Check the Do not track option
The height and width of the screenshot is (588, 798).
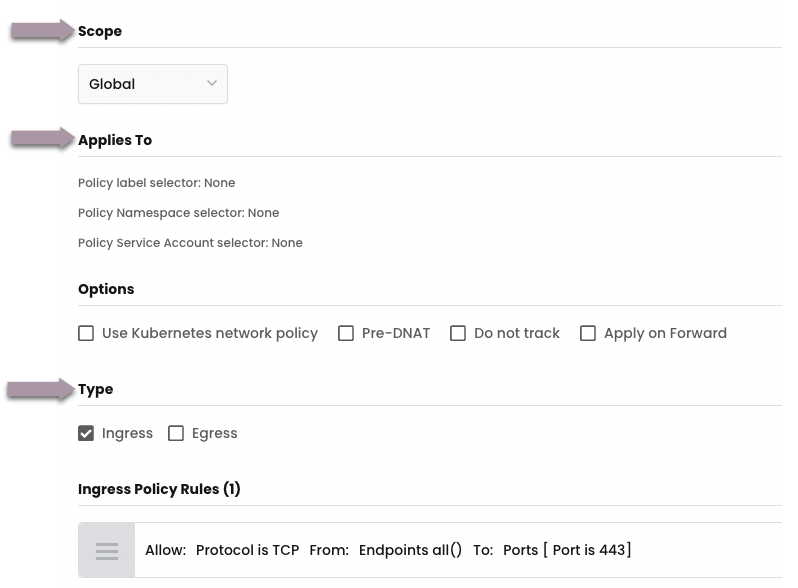(x=458, y=333)
